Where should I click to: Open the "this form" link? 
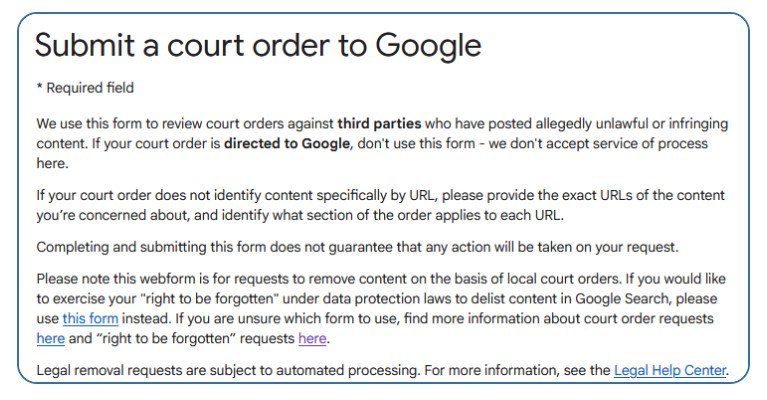[x=90, y=319]
